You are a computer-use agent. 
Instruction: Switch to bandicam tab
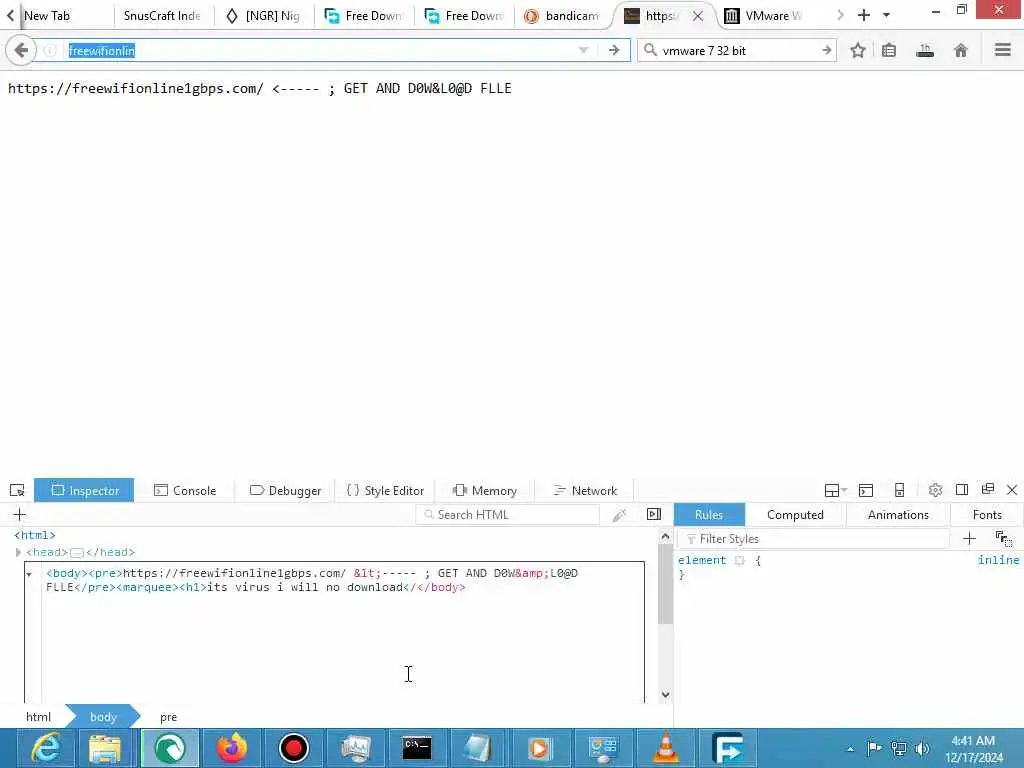(564, 16)
